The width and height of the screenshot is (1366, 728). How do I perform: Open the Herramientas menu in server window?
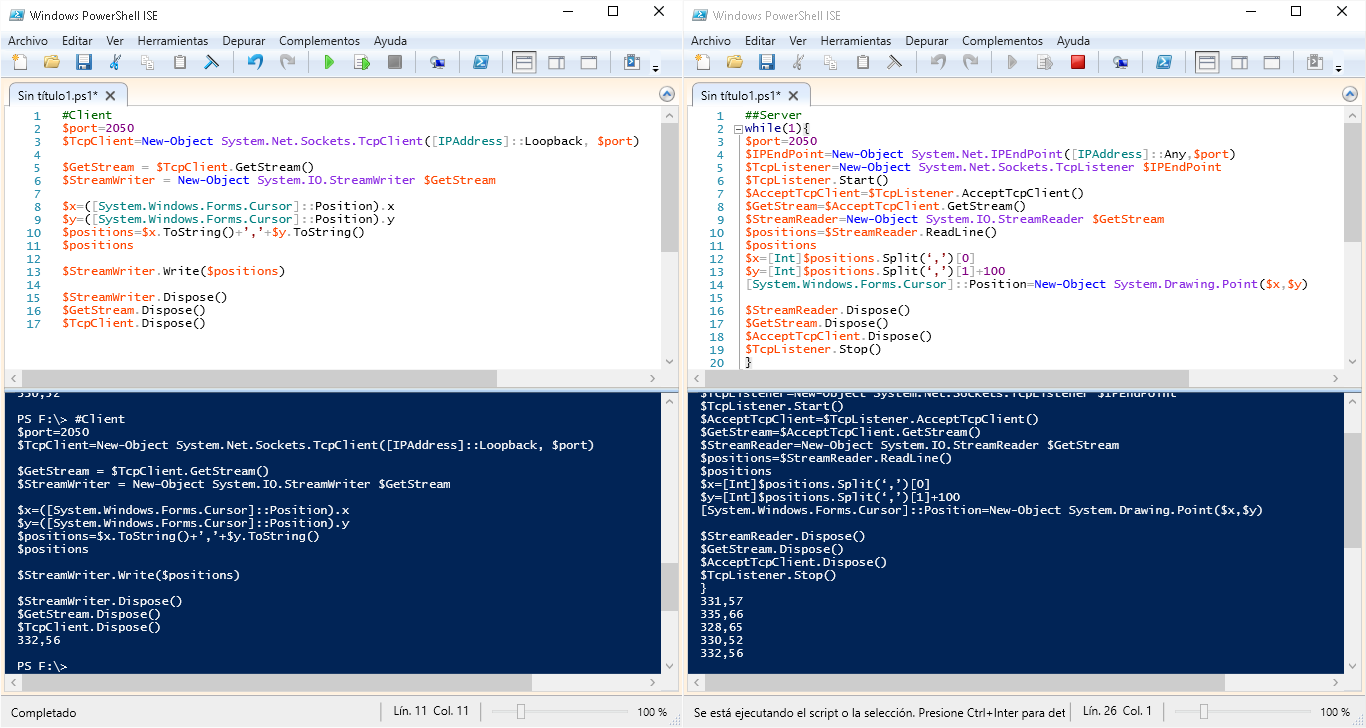click(855, 41)
